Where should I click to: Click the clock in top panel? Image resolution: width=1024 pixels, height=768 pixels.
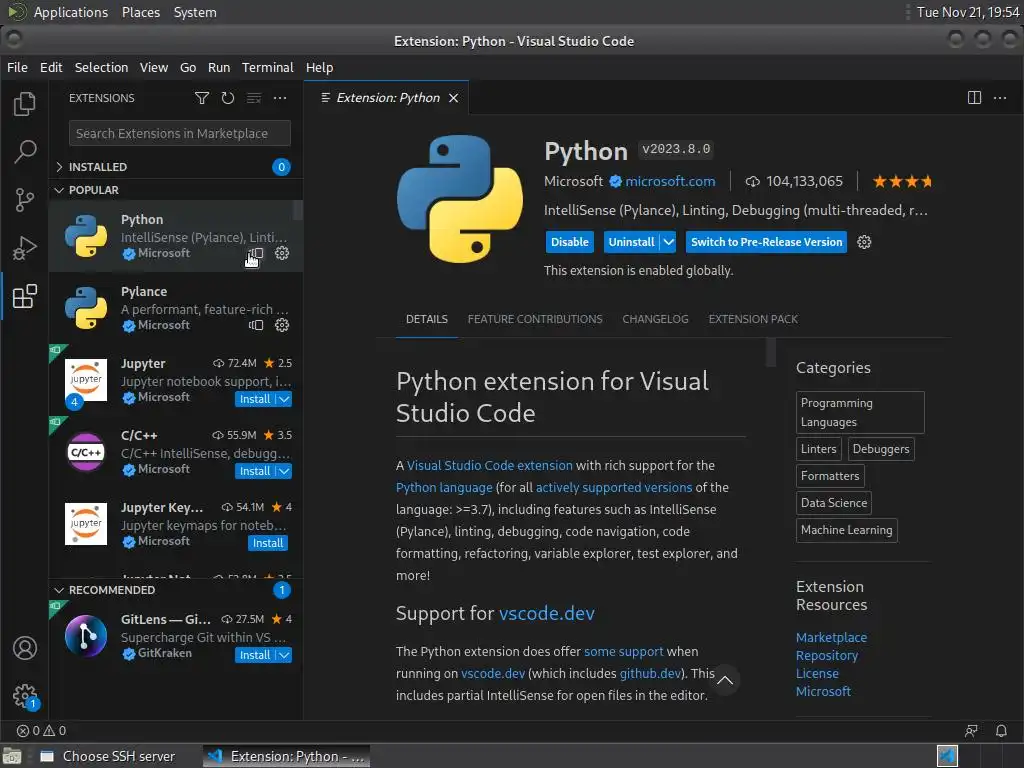(968, 12)
